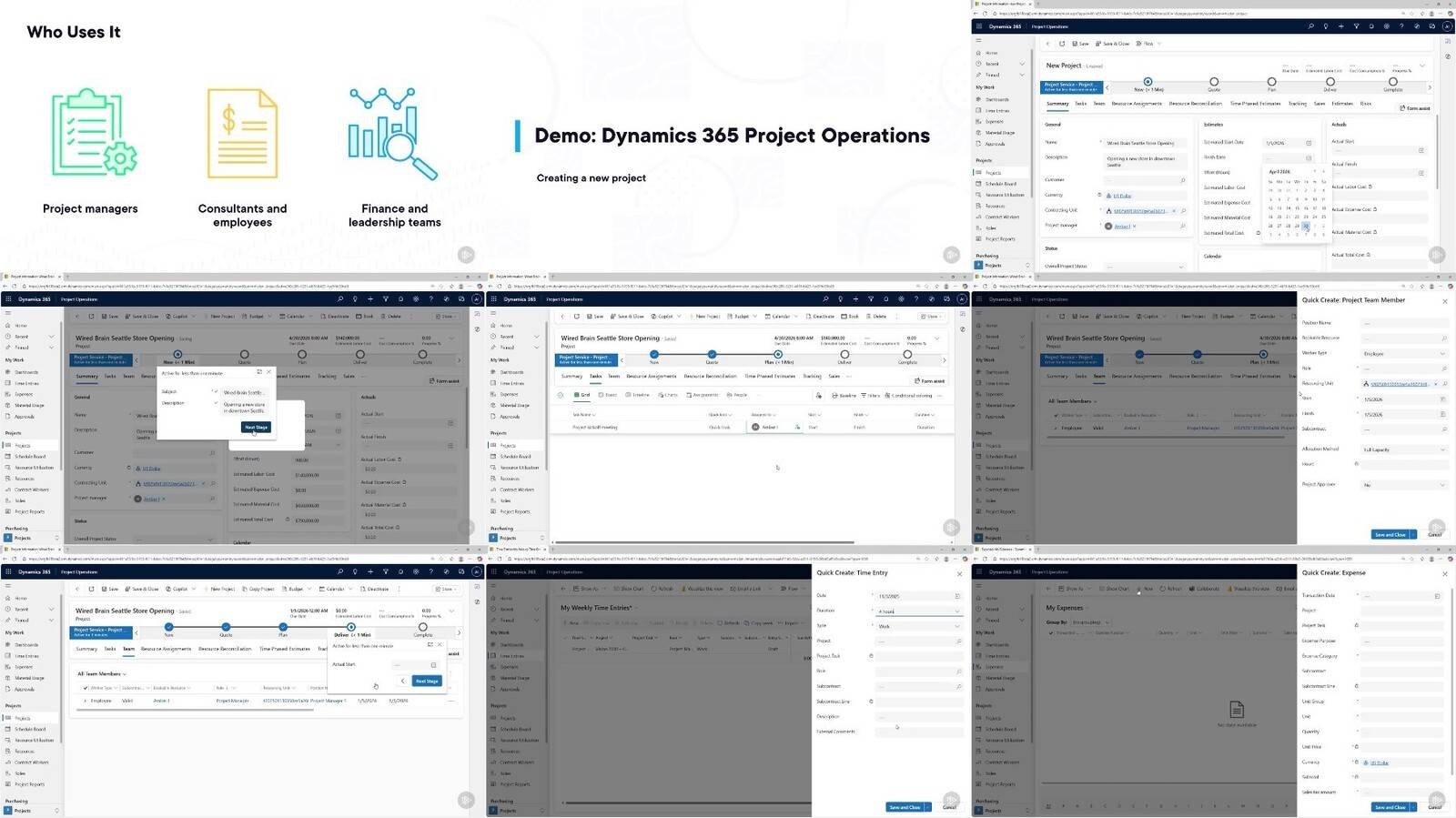Click the Finance and leadership teams chart icon
The image size is (1456, 818).
393,134
